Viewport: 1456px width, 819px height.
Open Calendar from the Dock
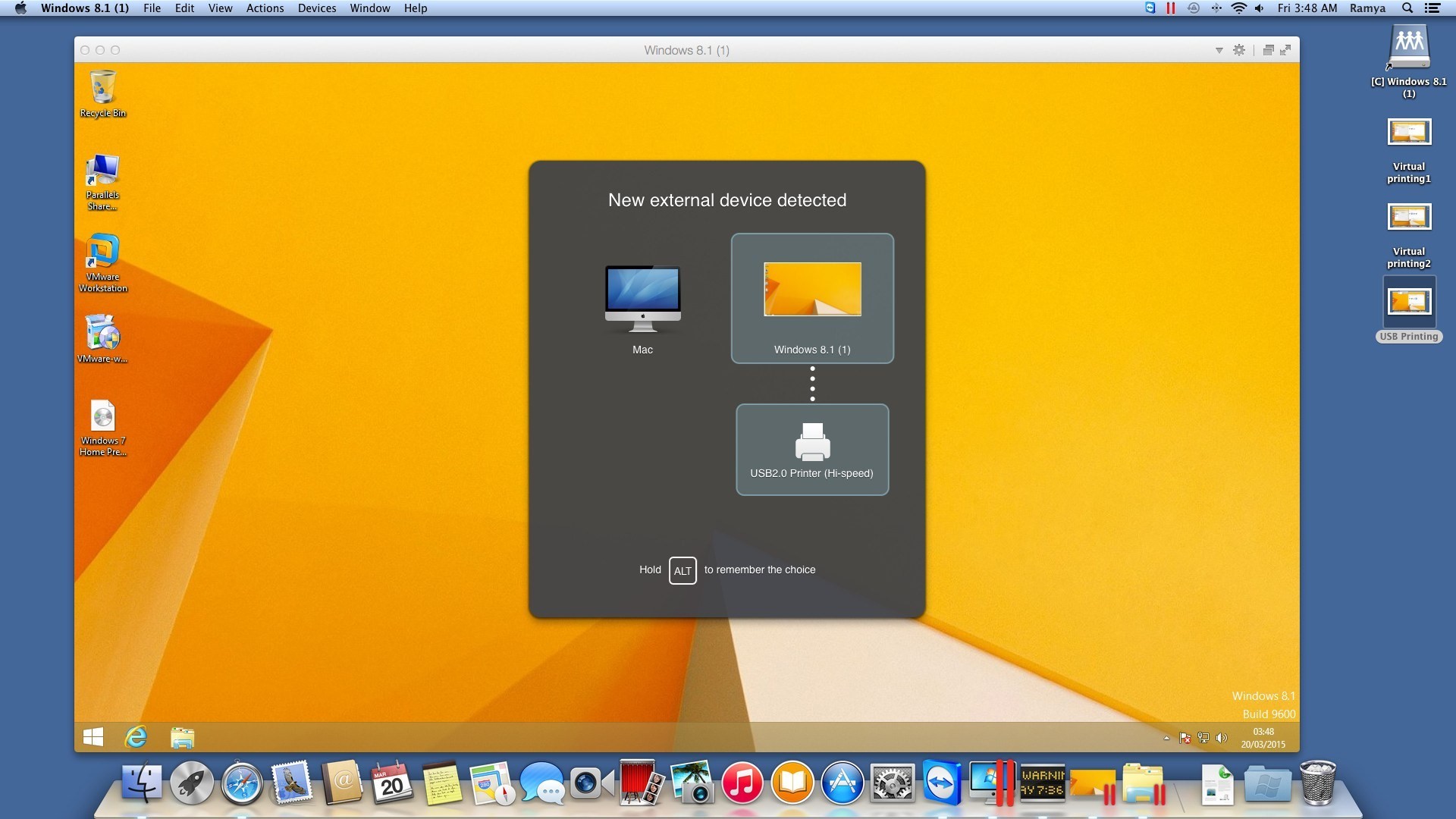[x=392, y=783]
